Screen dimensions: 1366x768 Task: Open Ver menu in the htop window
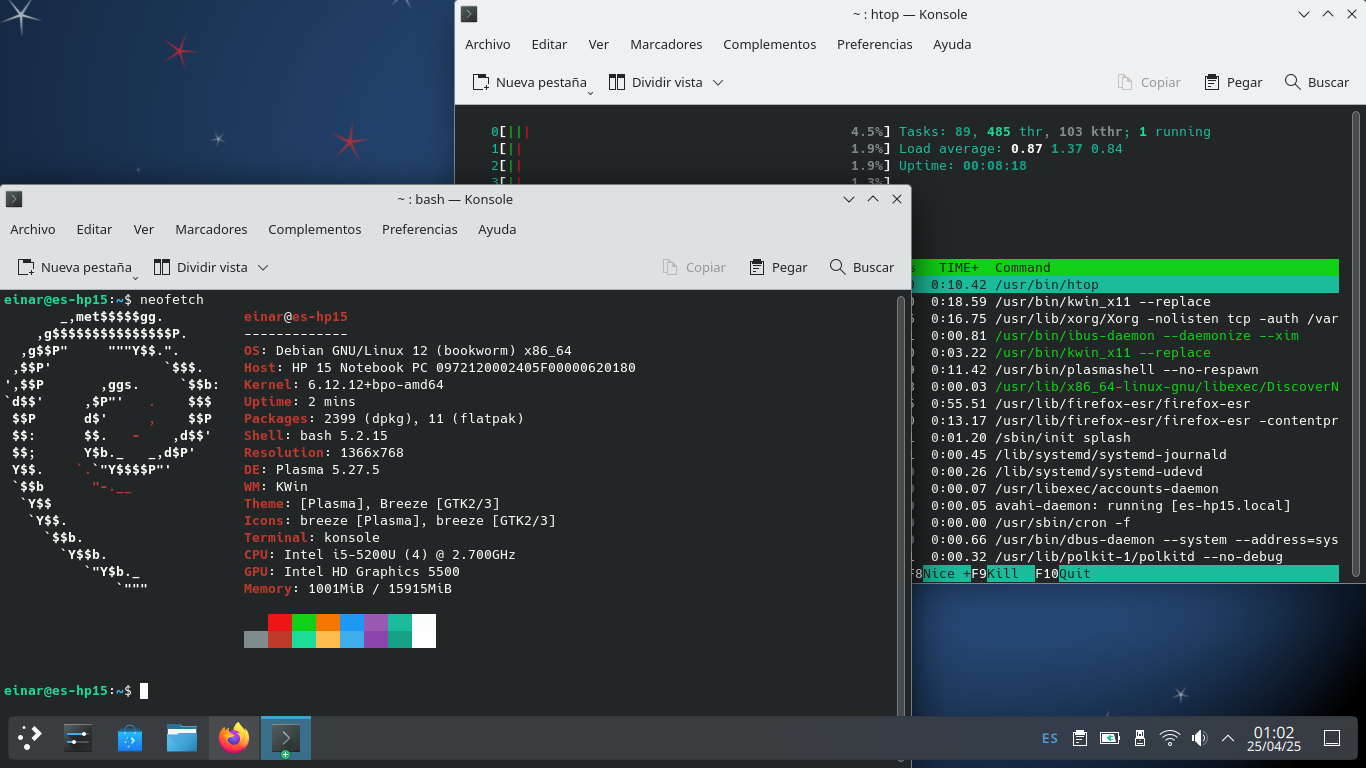(x=599, y=44)
